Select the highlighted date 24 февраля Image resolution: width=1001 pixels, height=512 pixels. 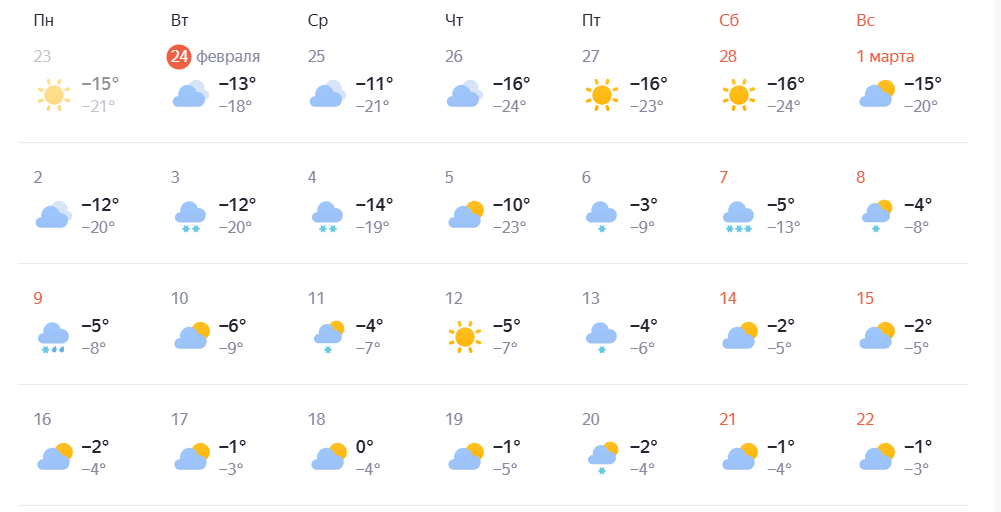click(x=179, y=56)
